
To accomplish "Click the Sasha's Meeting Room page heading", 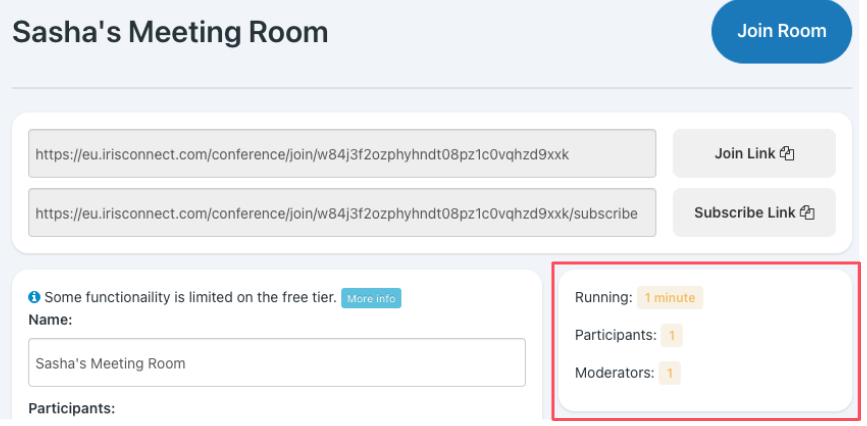I will click(170, 32).
